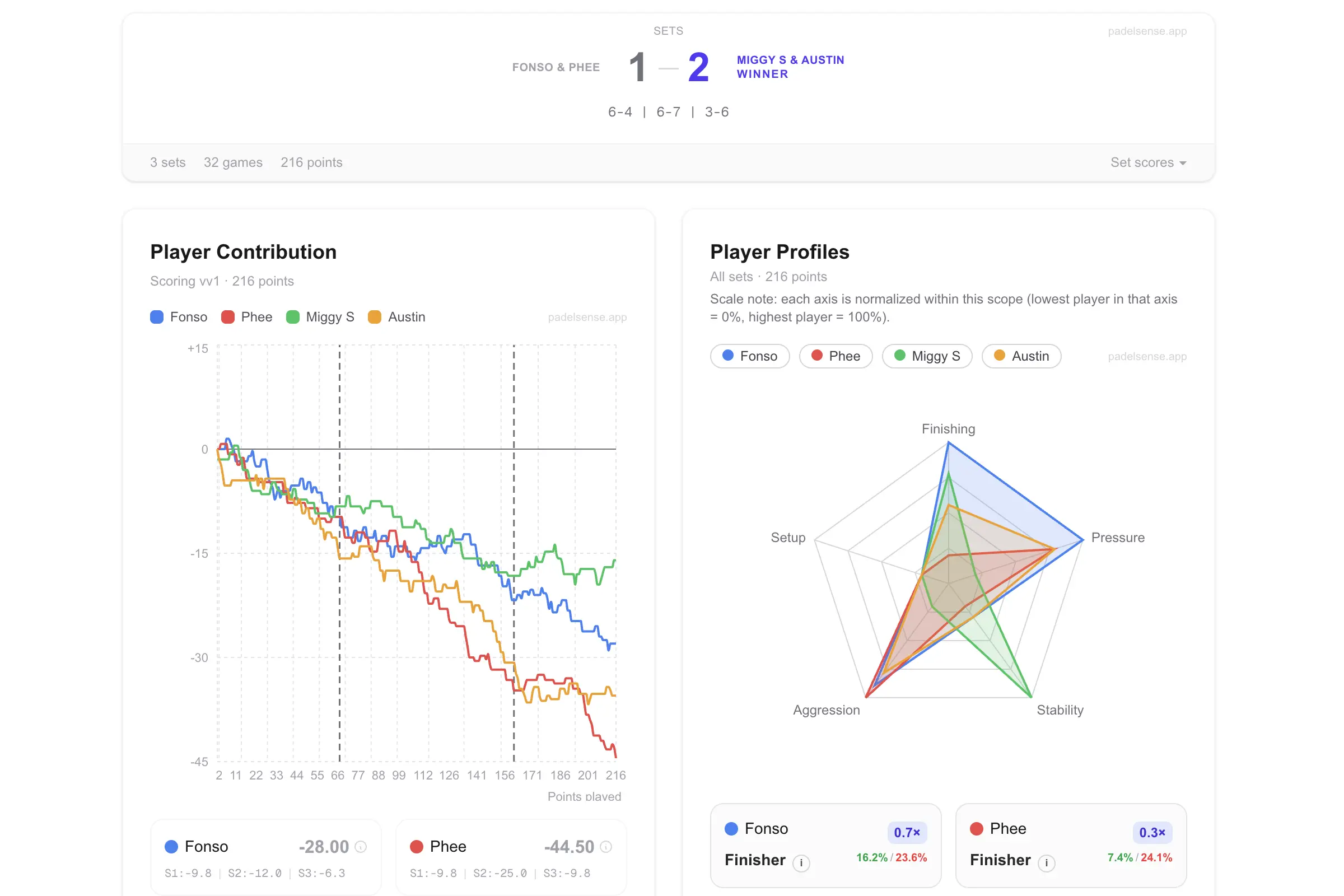This screenshot has width=1344, height=896.
Task: Open info icon next to Phee -44.50
Action: pos(606,847)
